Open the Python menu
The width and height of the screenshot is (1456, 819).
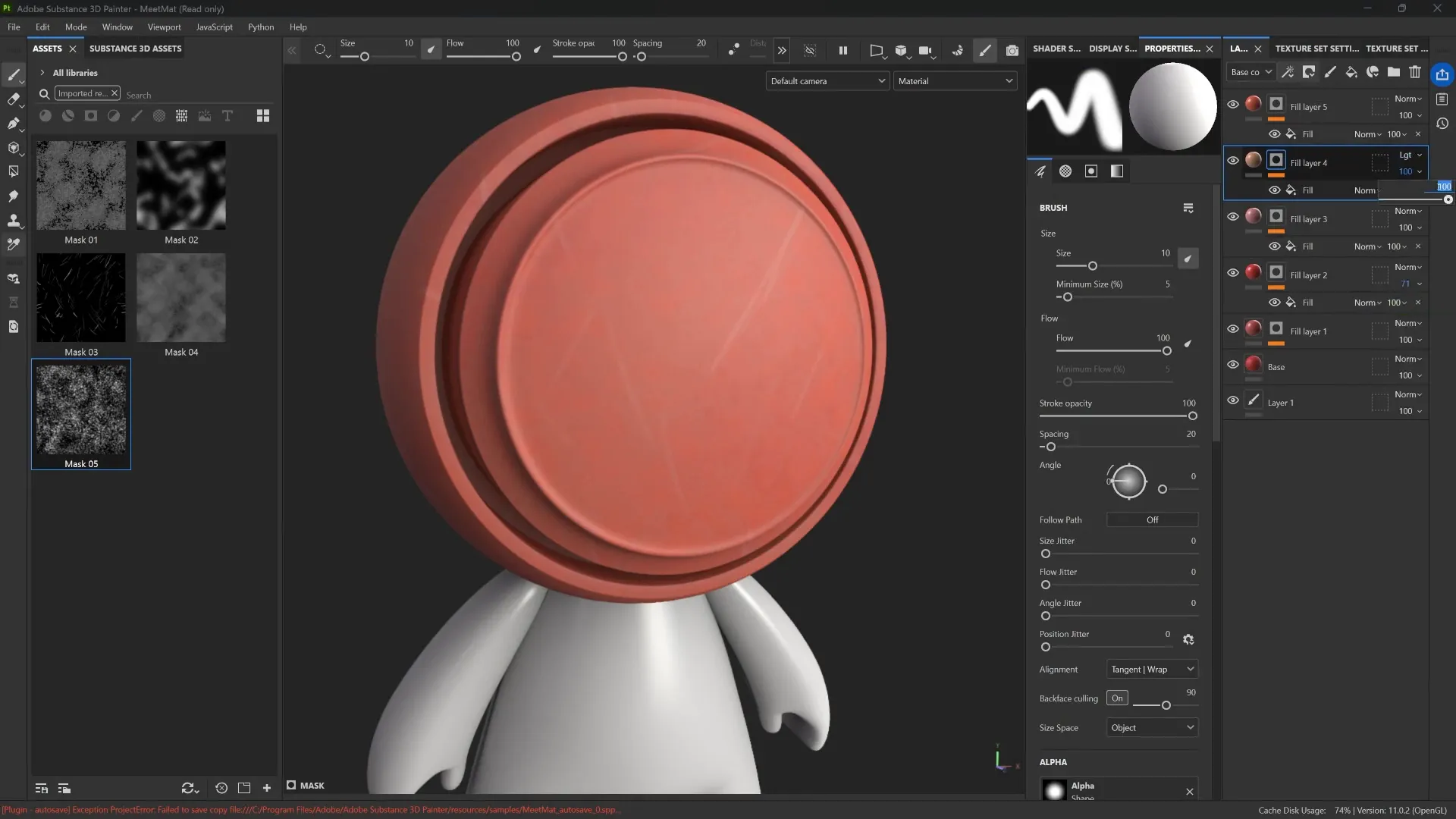point(260,27)
